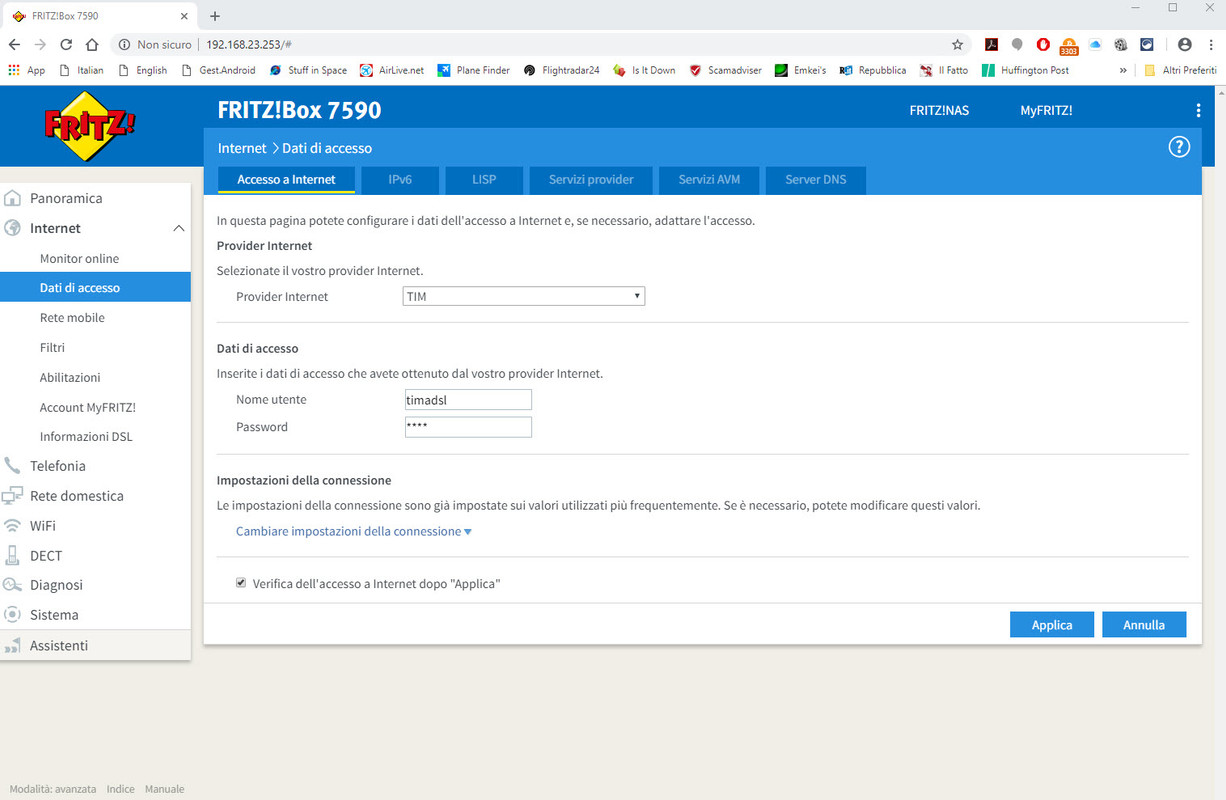
Task: Show more bookmarks with chevron
Action: click(1123, 70)
